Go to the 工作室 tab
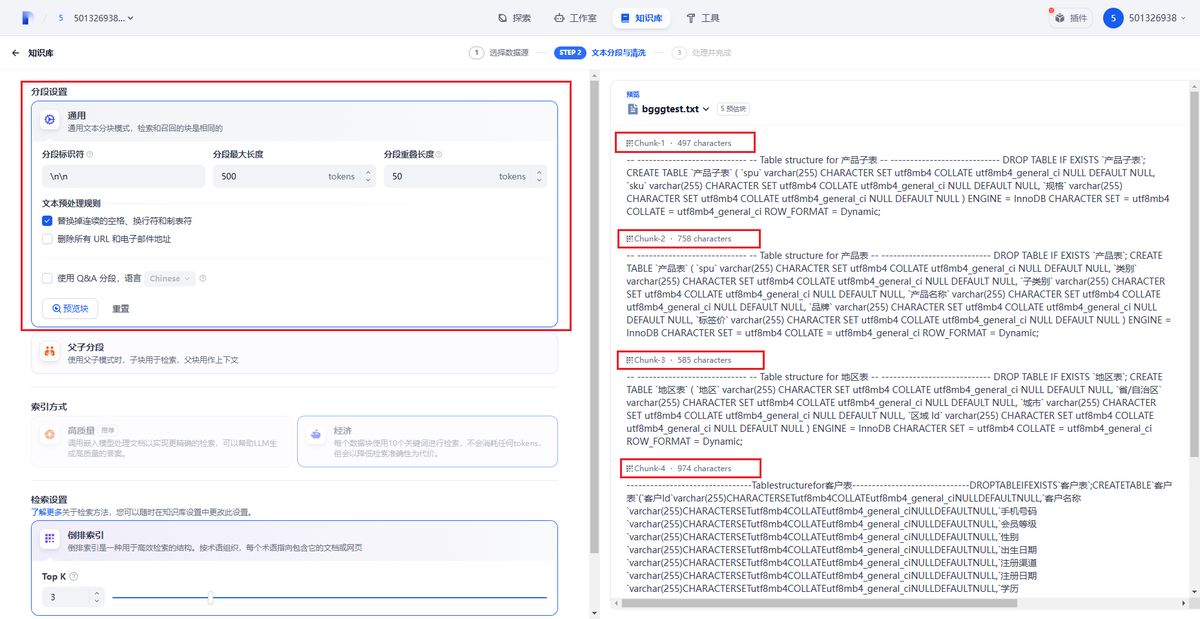The height and width of the screenshot is (619, 1200). (x=576, y=18)
